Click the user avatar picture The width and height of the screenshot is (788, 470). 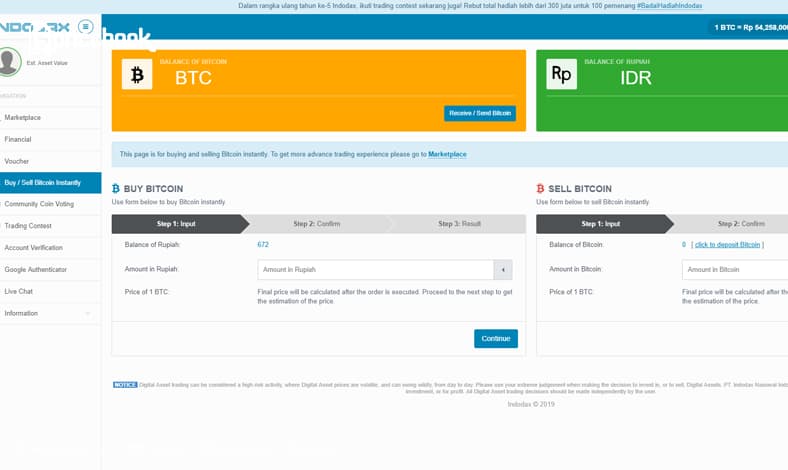click(x=10, y=62)
